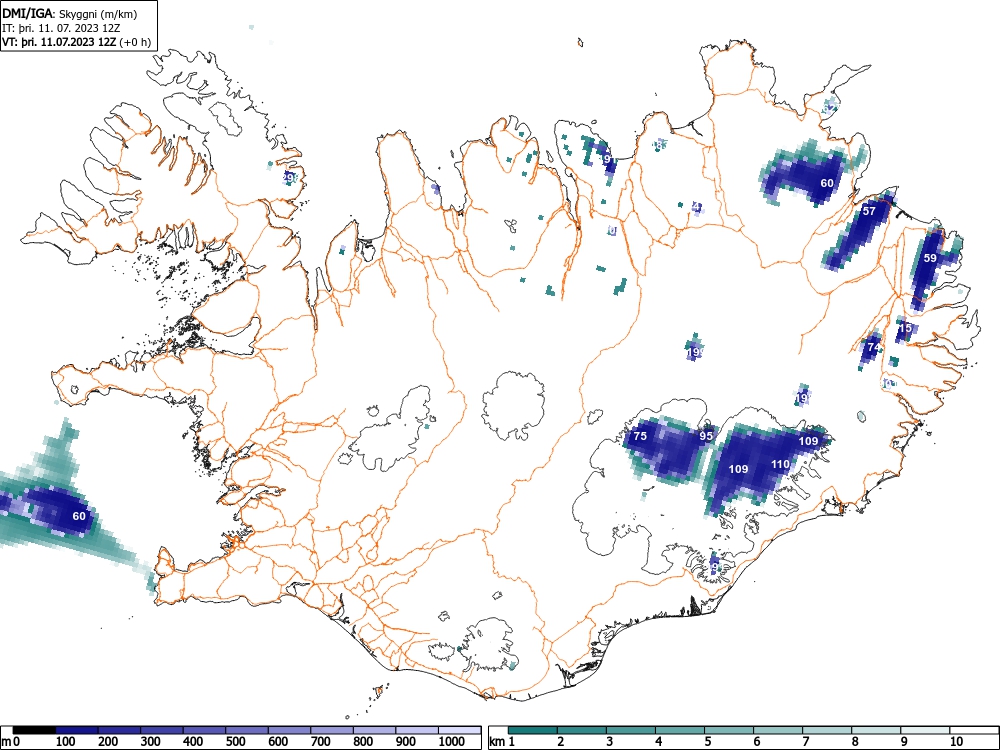
Task: Click the visibility value '110' on the map
Action: [781, 464]
